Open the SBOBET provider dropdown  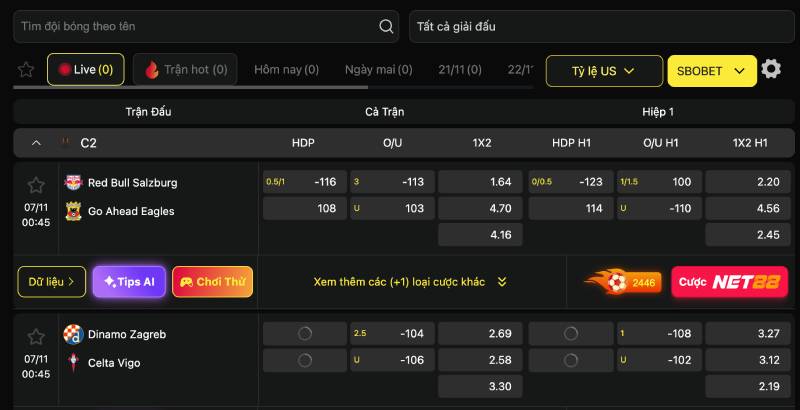[x=711, y=71]
